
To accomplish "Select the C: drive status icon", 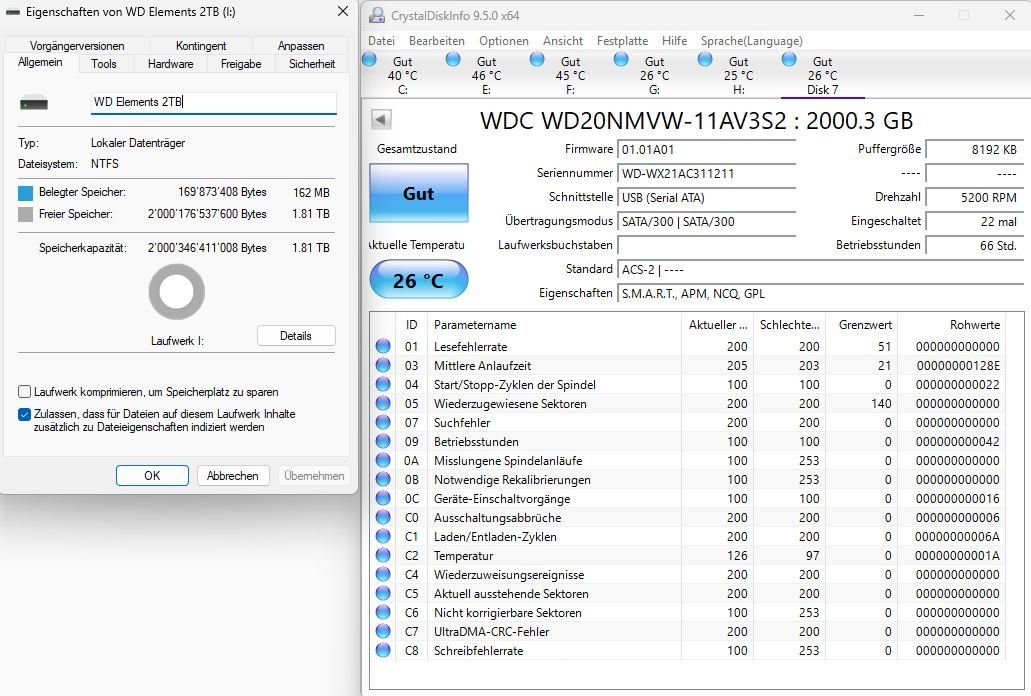I will click(x=370, y=60).
